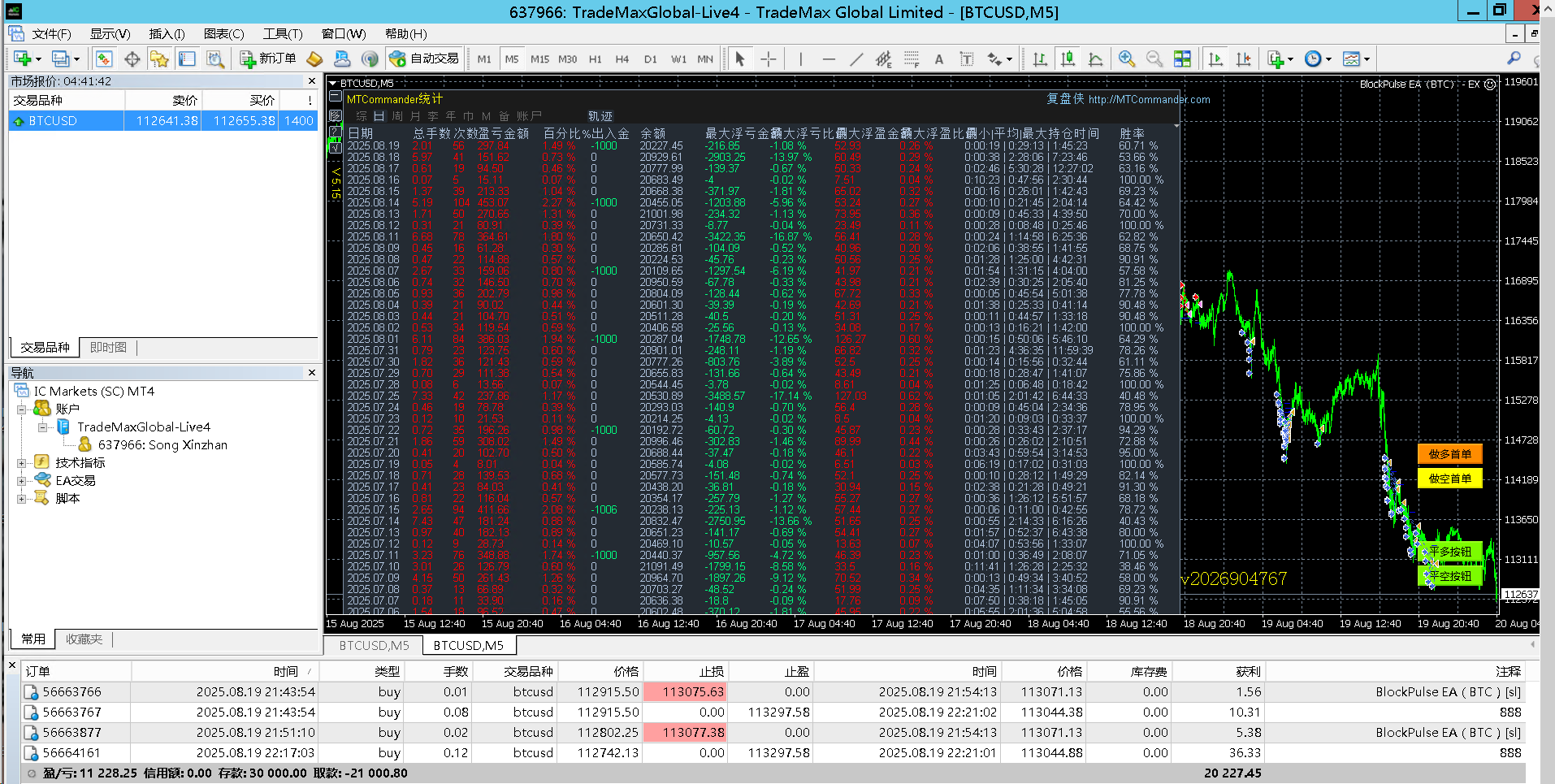Switch timeframe to H1
The width and height of the screenshot is (1555, 784).
[x=596, y=58]
